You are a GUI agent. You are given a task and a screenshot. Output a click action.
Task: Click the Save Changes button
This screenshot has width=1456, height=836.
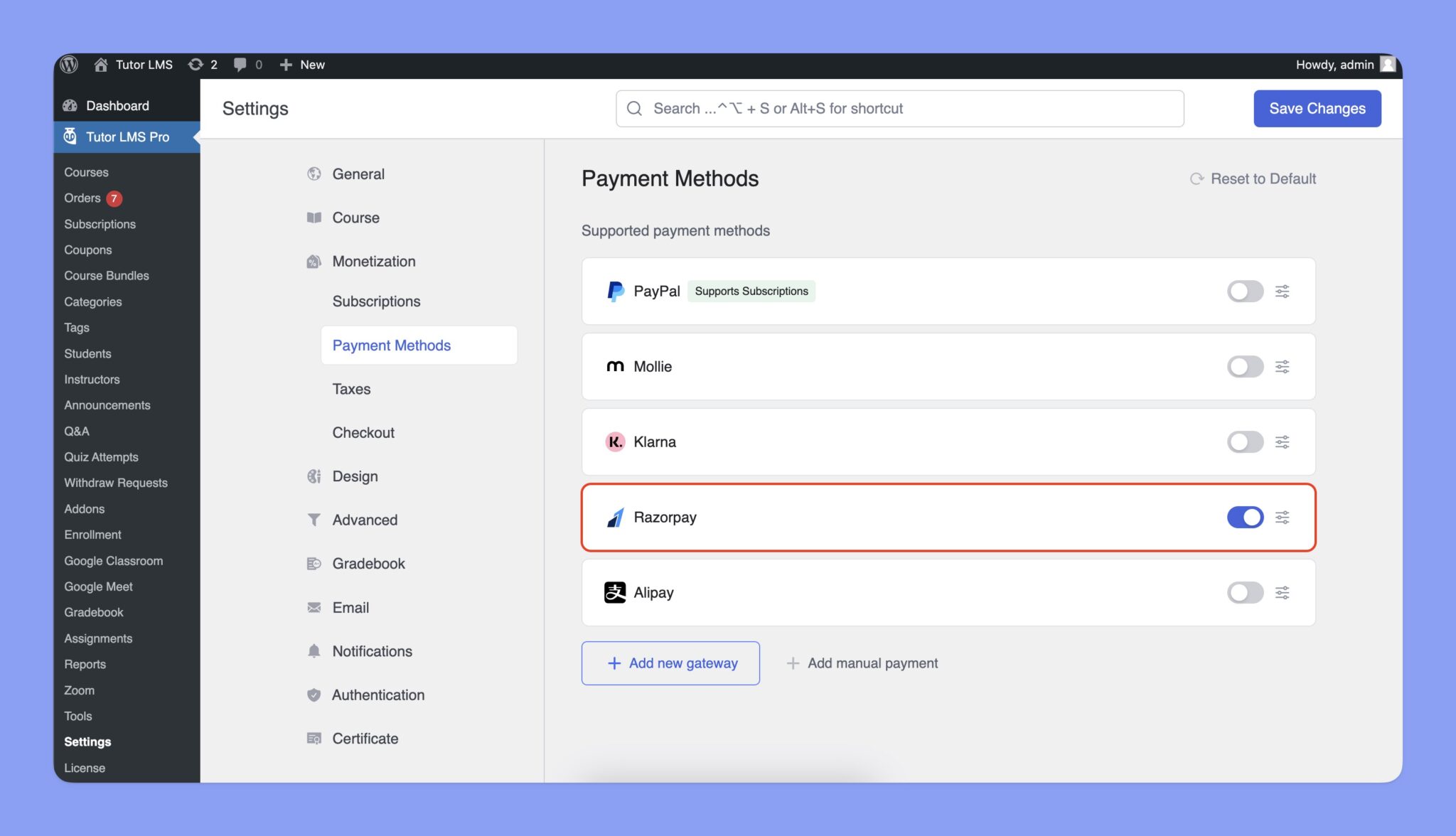click(x=1317, y=108)
